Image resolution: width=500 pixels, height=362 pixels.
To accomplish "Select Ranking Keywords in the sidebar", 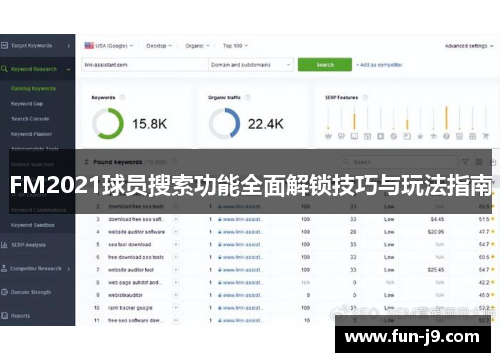I will 33,88.
